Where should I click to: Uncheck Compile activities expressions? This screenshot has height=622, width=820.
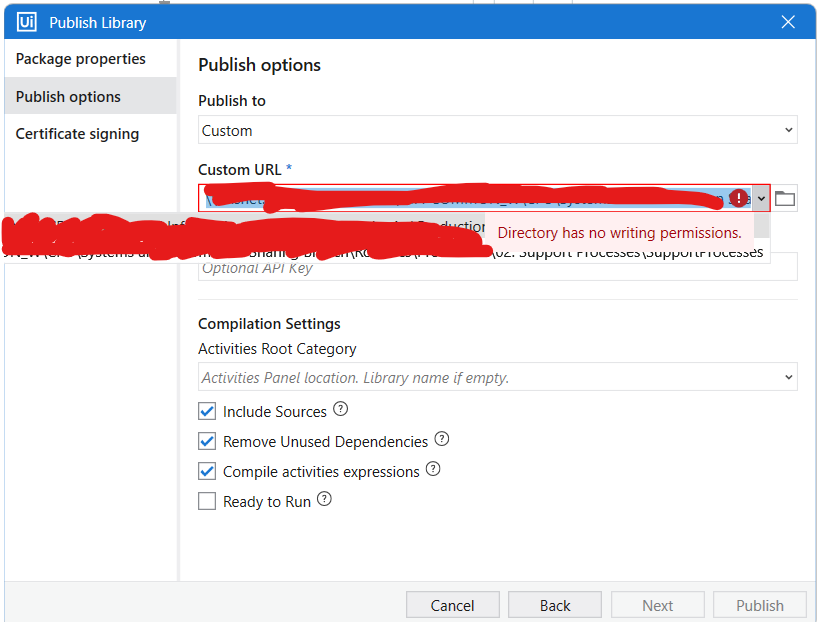point(207,470)
